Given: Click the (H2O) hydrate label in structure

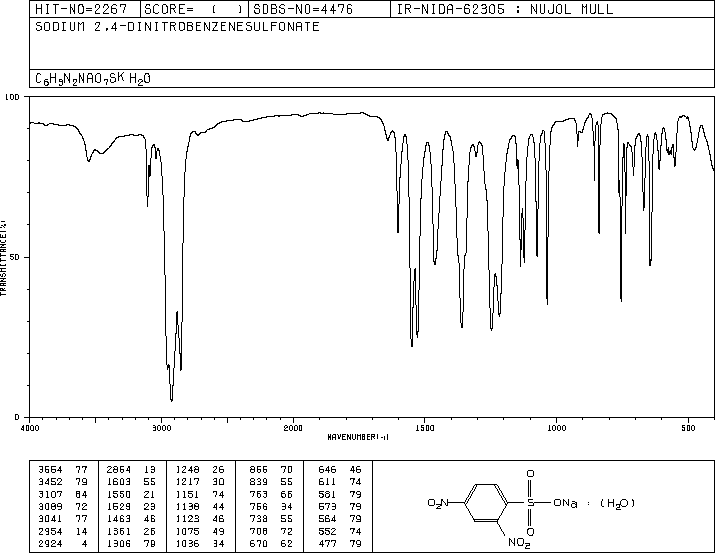Looking at the screenshot, I should pos(617,503).
